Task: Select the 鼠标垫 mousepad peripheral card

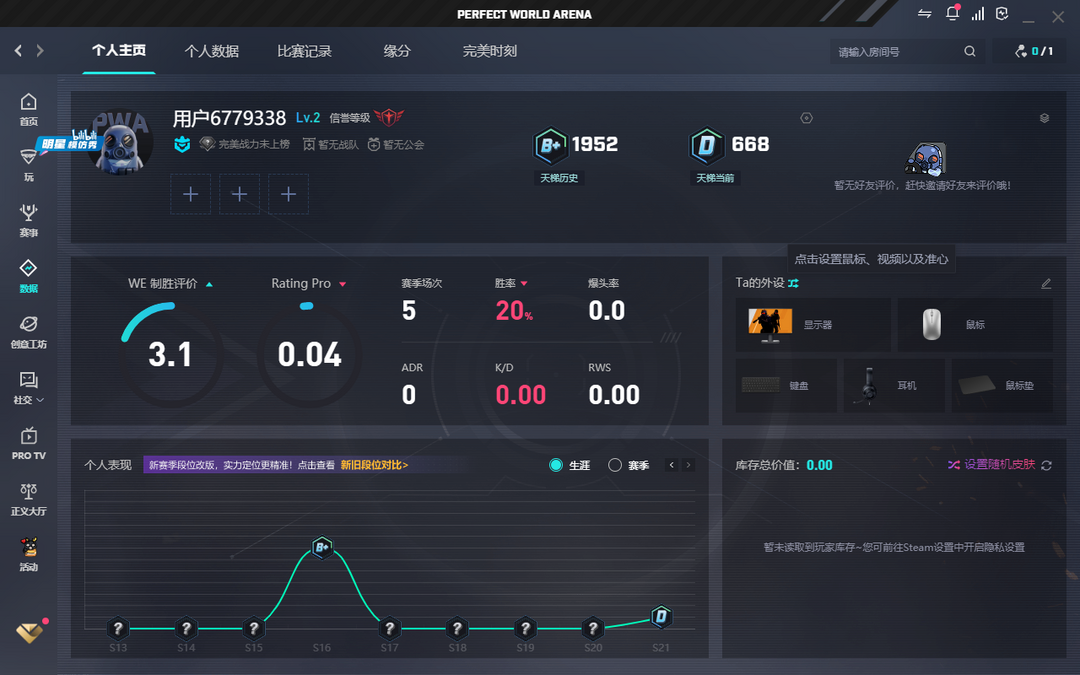Action: pyautogui.click(x=1002, y=386)
